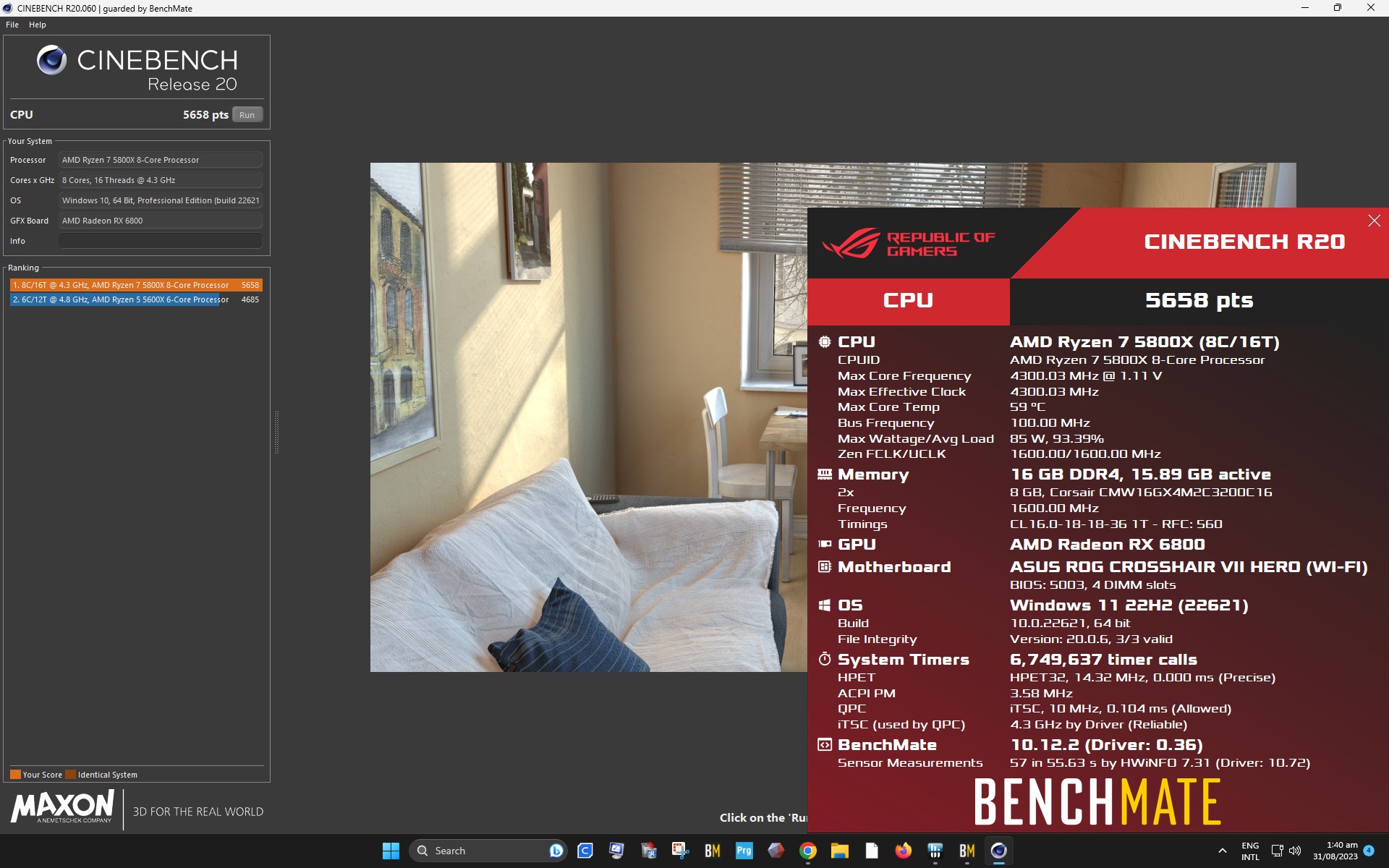Expand the system tray hidden icons chevron
Screen dimensions: 1389x868
coord(1222,851)
